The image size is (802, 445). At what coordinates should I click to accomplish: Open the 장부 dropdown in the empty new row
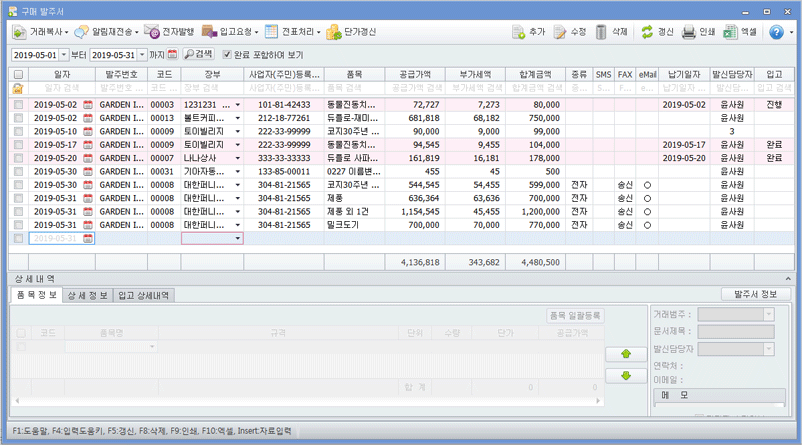click(x=237, y=239)
